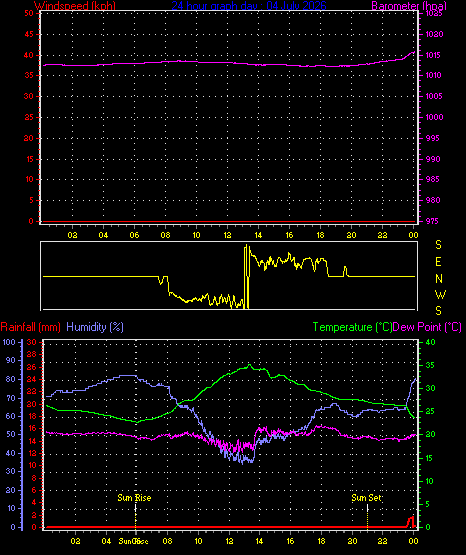Click 40 on the green temperature axis

tap(430, 342)
